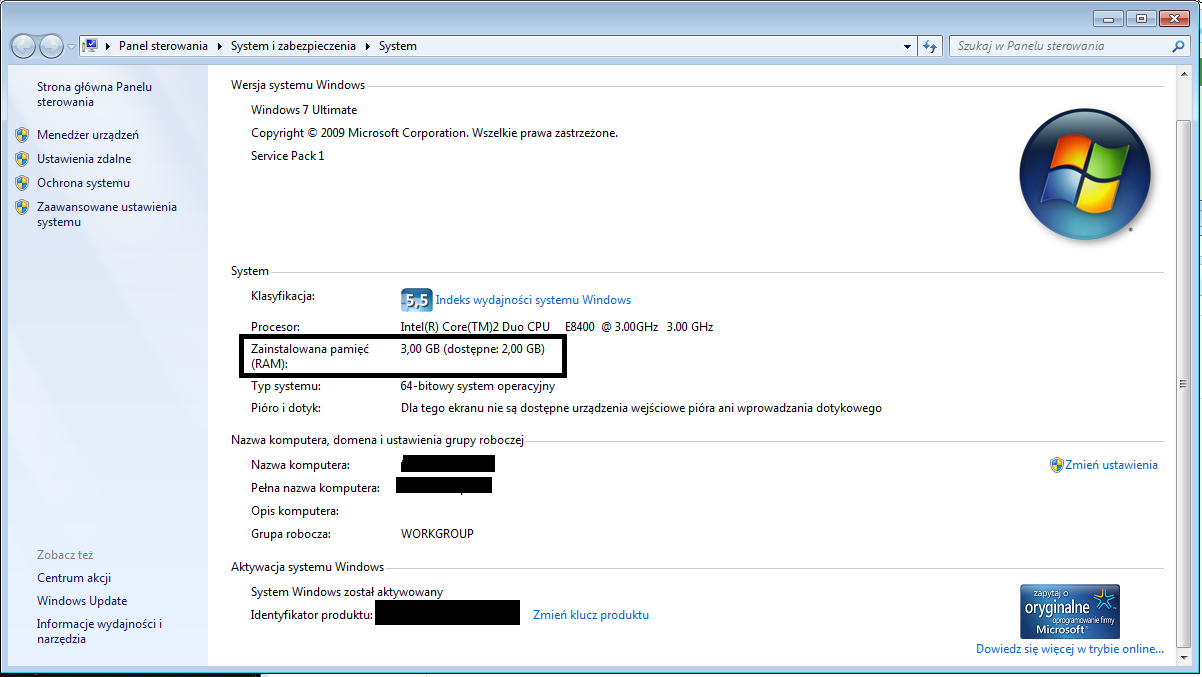Viewport: 1202px width, 677px height.
Task: Click the Forward navigation arrow button
Action: click(51, 46)
